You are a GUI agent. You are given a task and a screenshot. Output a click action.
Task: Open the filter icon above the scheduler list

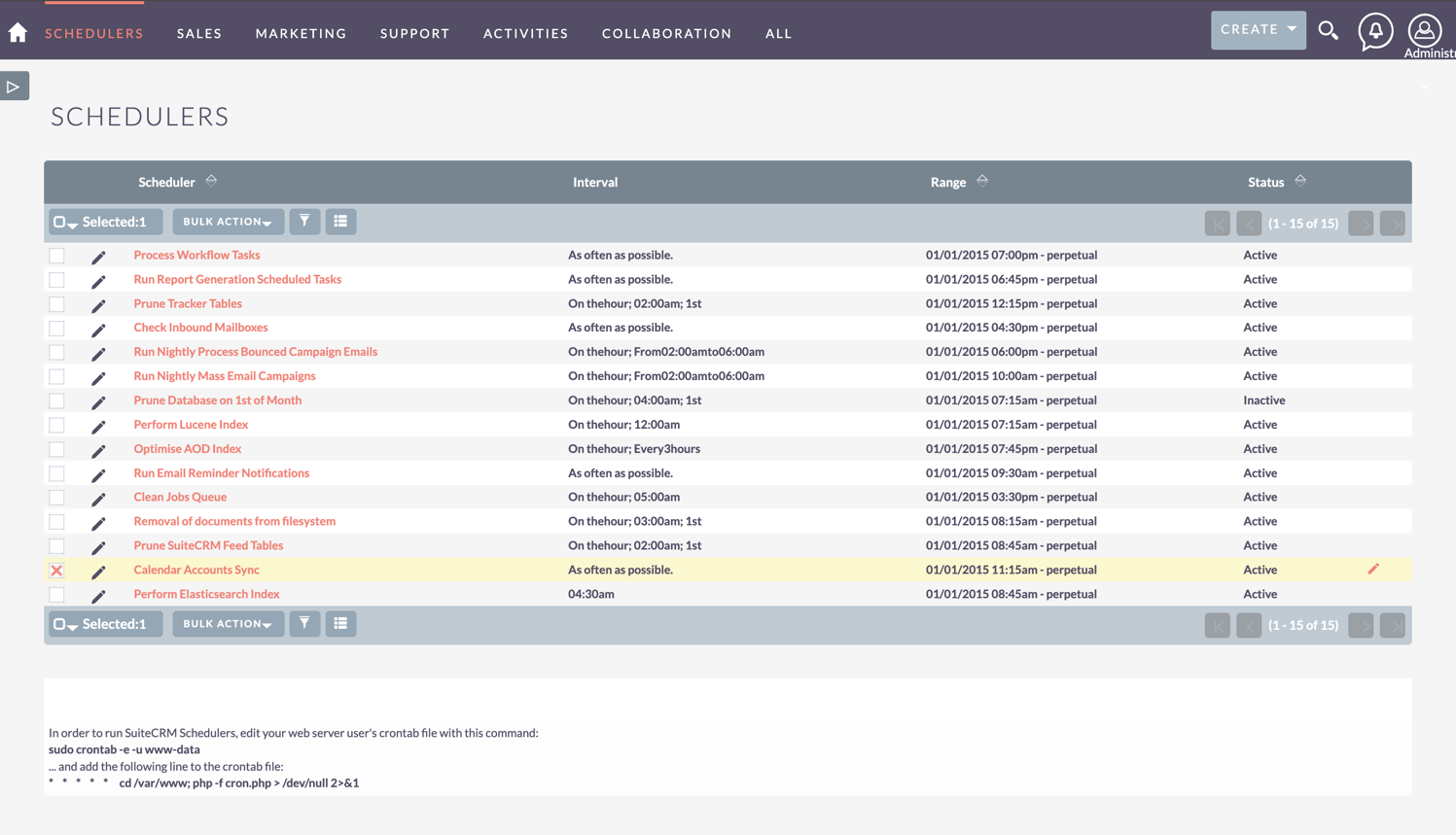point(304,221)
